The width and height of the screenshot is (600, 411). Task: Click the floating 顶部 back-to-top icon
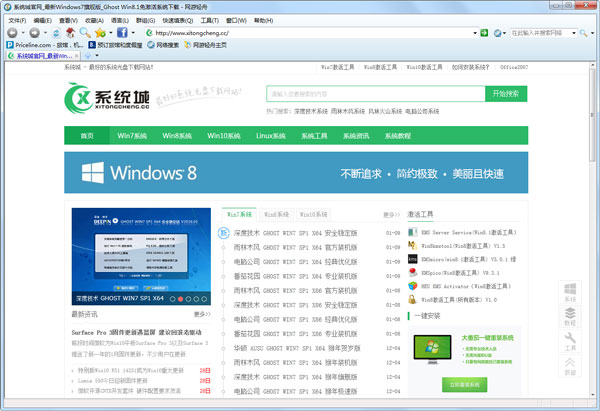(x=570, y=366)
